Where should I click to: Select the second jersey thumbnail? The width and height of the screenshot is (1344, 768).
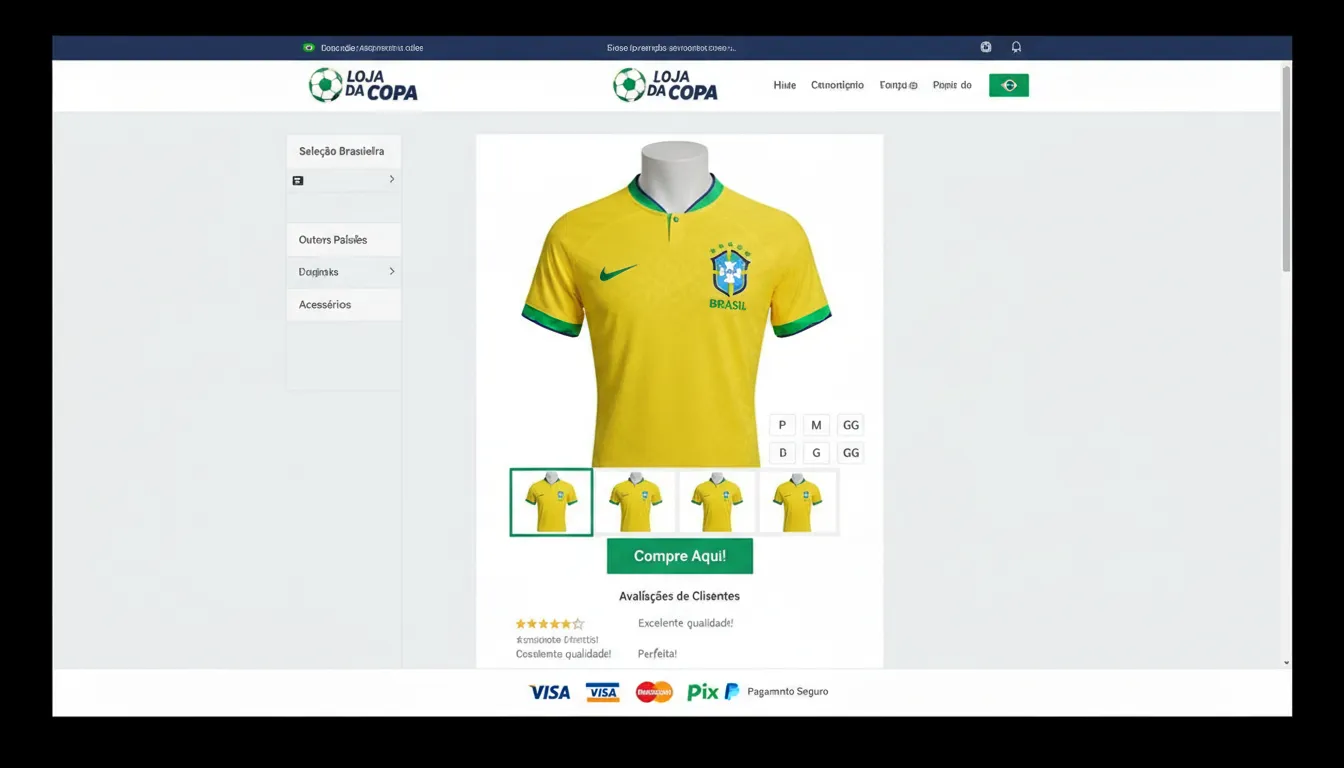(633, 500)
